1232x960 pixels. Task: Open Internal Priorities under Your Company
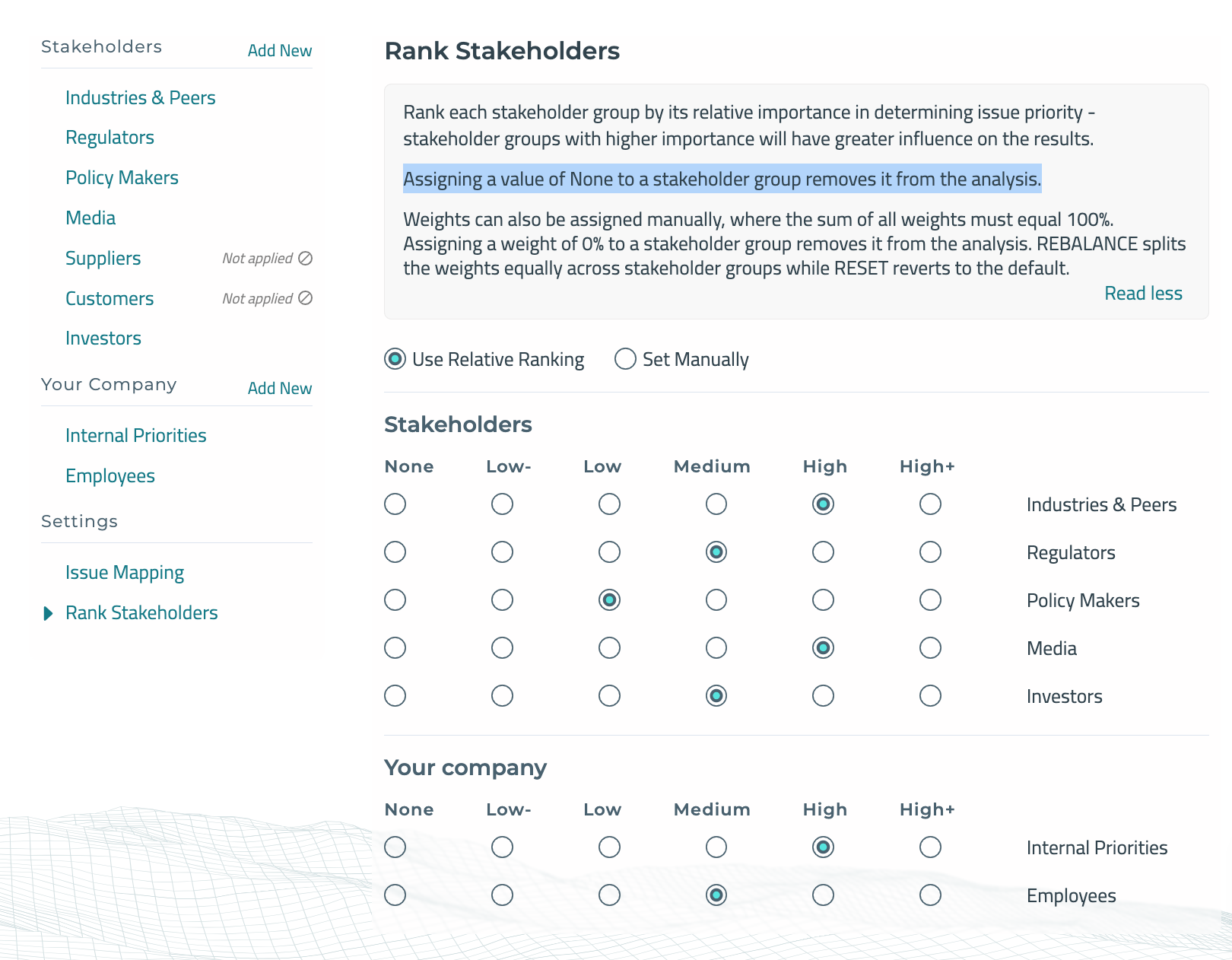[135, 435]
